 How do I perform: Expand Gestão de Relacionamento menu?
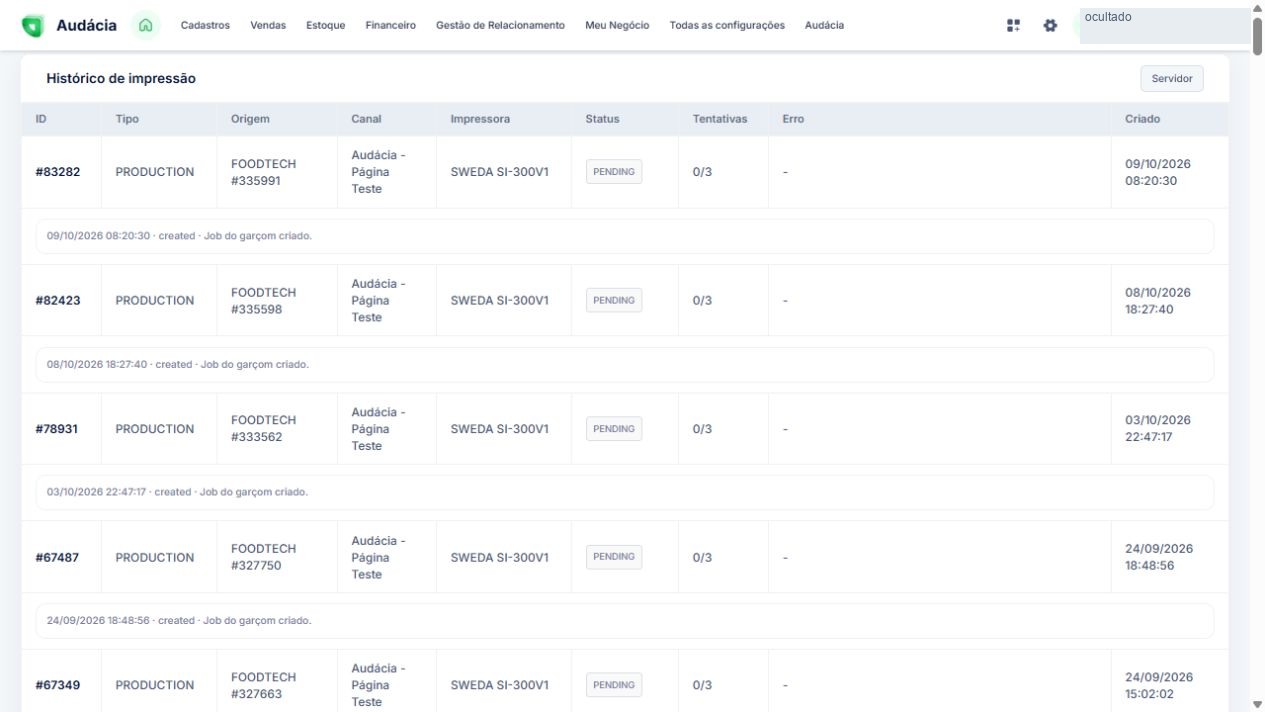point(500,25)
